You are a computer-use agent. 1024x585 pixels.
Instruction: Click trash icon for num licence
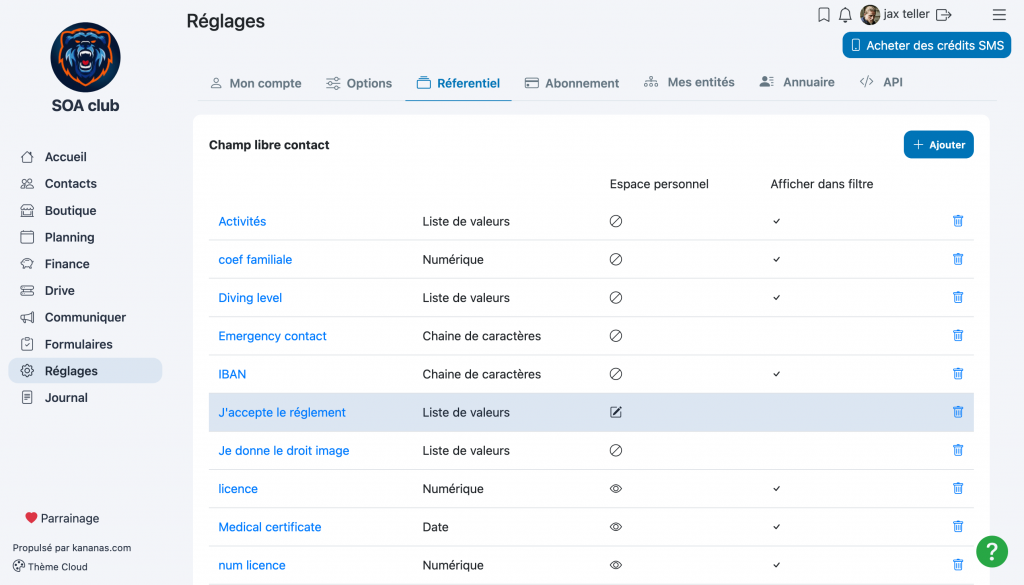tap(957, 565)
